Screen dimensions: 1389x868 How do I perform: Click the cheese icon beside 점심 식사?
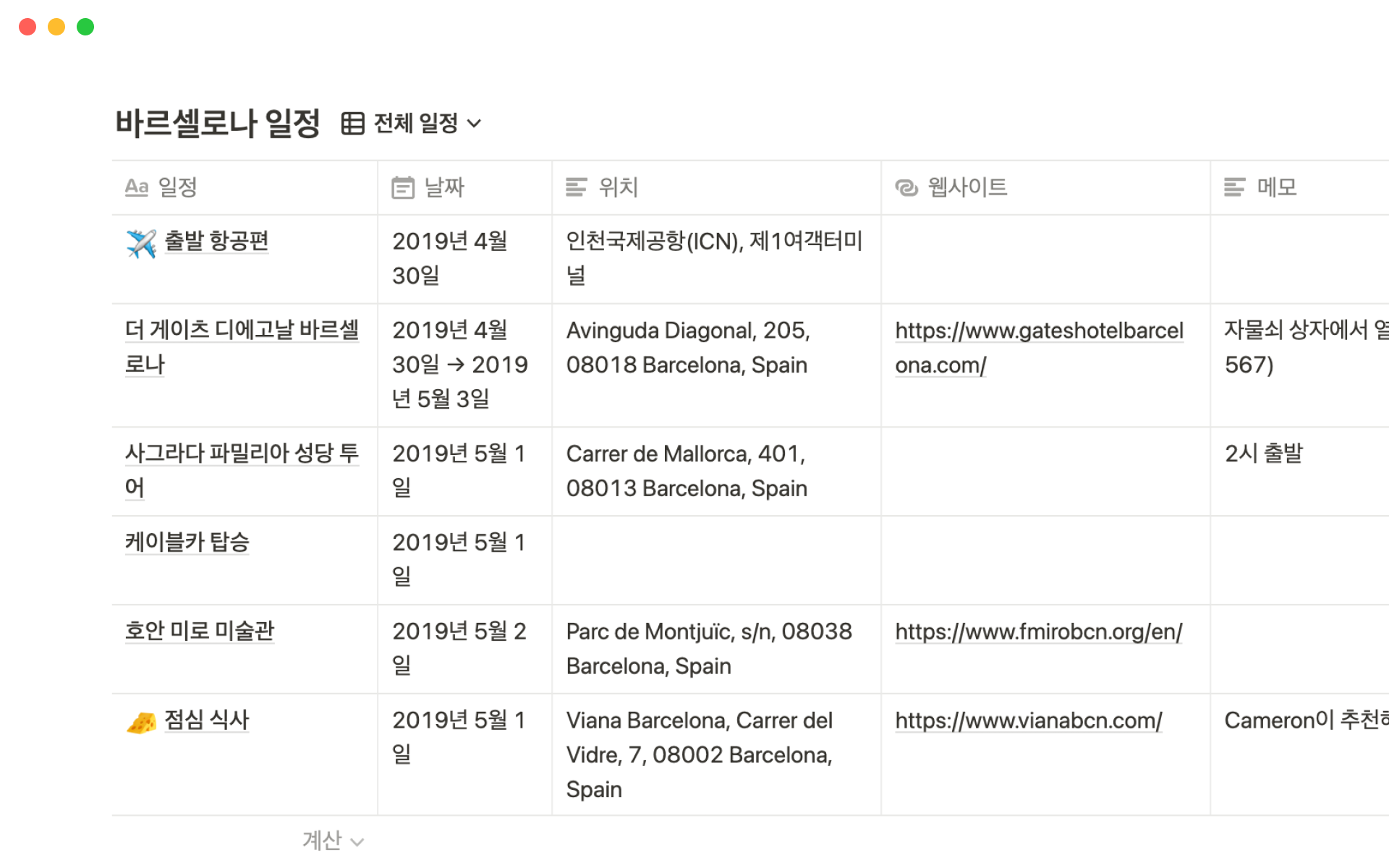(141, 722)
